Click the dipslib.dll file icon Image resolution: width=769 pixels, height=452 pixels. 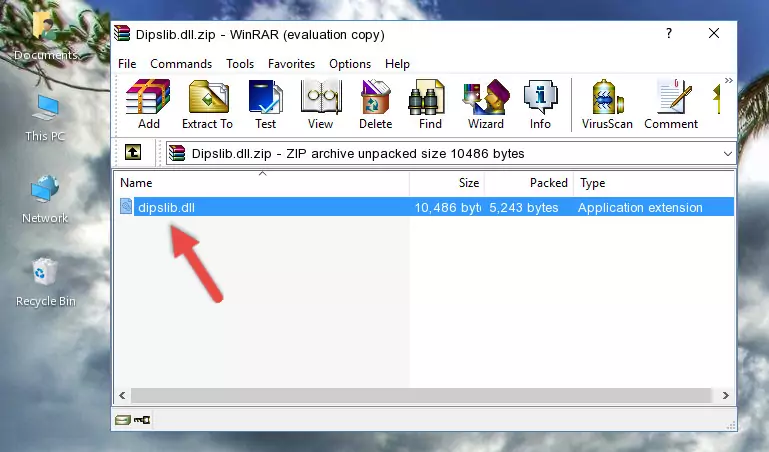[126, 206]
